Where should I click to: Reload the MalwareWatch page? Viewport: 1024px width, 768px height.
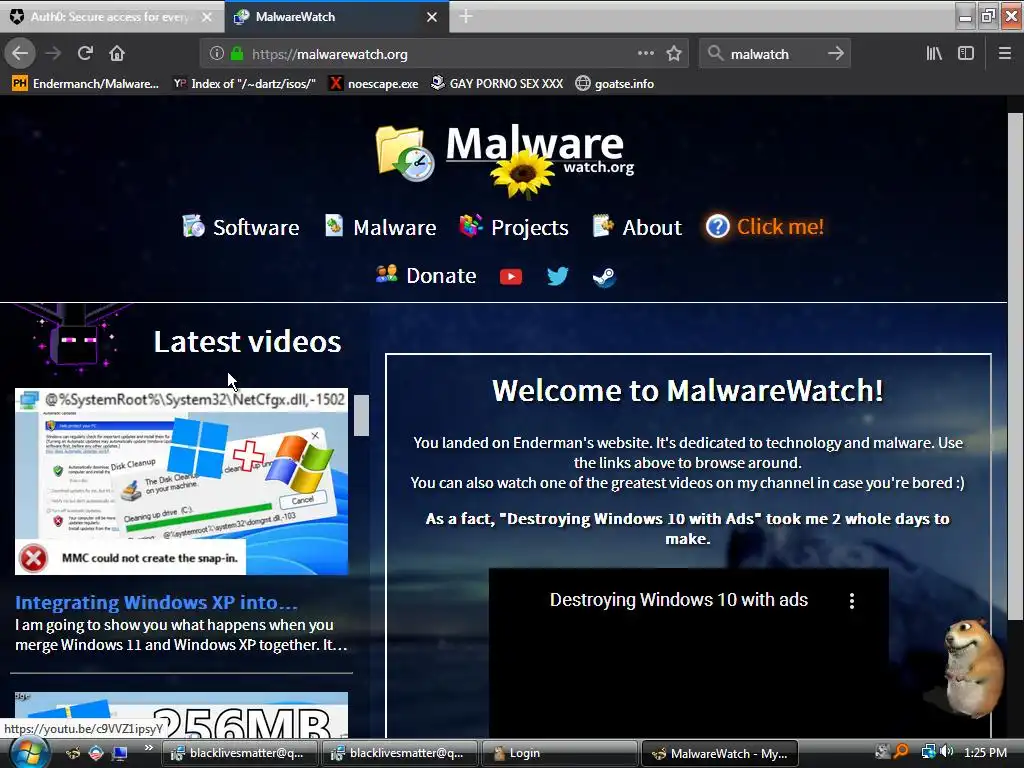pos(85,54)
